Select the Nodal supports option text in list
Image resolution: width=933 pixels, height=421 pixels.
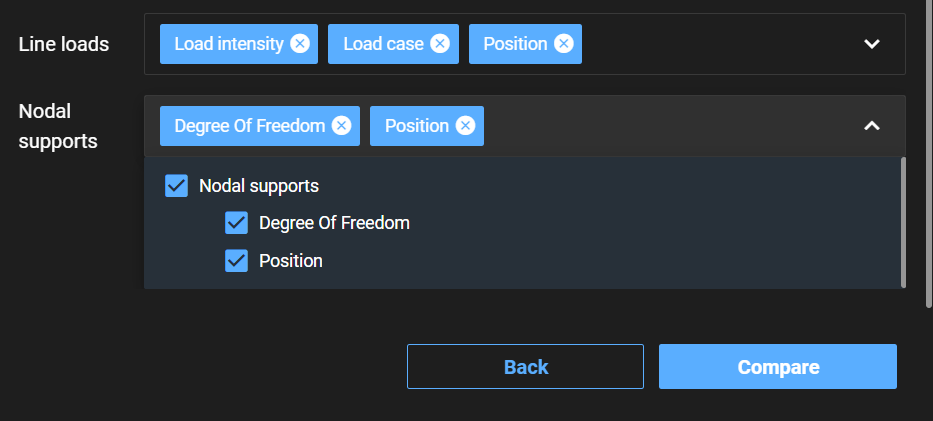click(259, 186)
